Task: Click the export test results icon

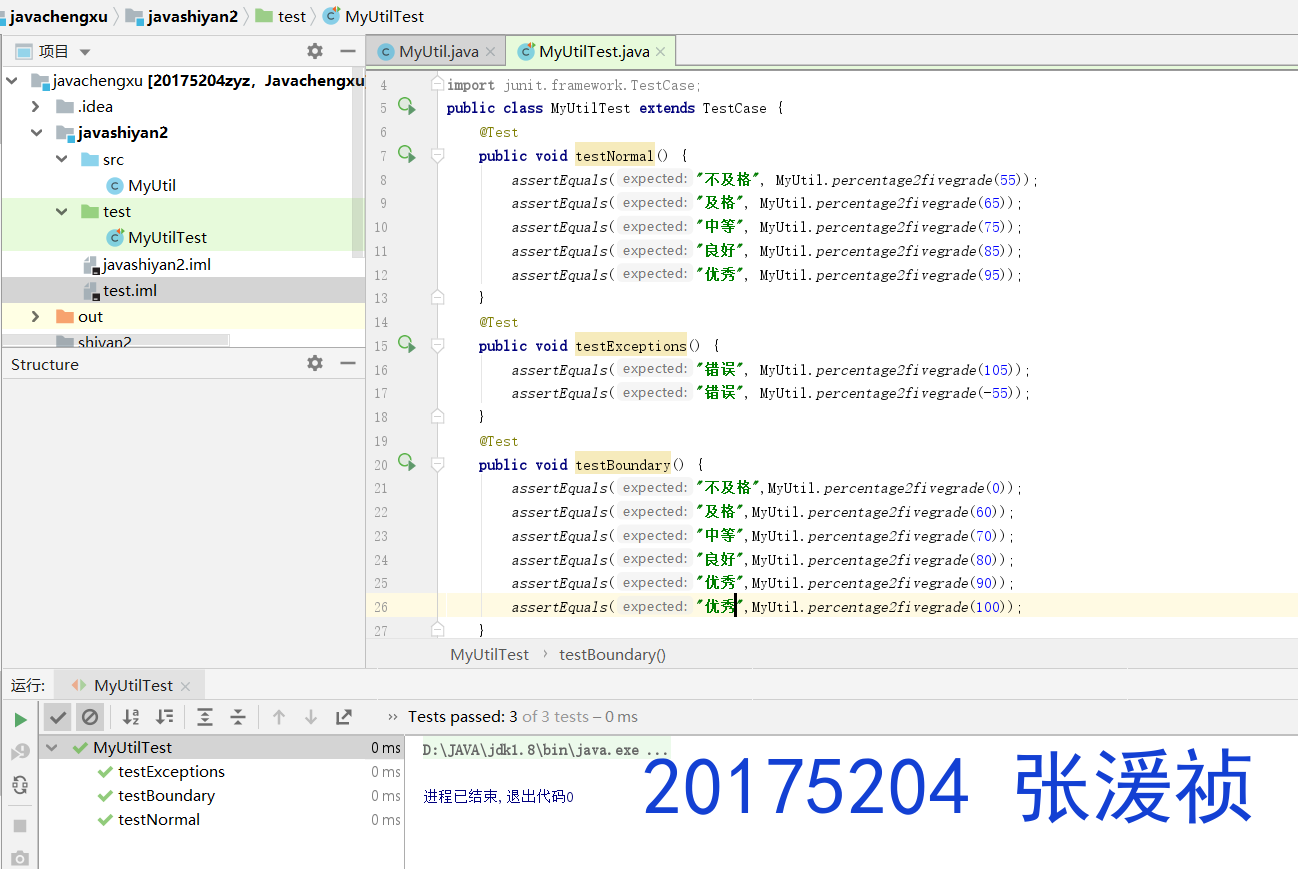Action: (x=344, y=717)
